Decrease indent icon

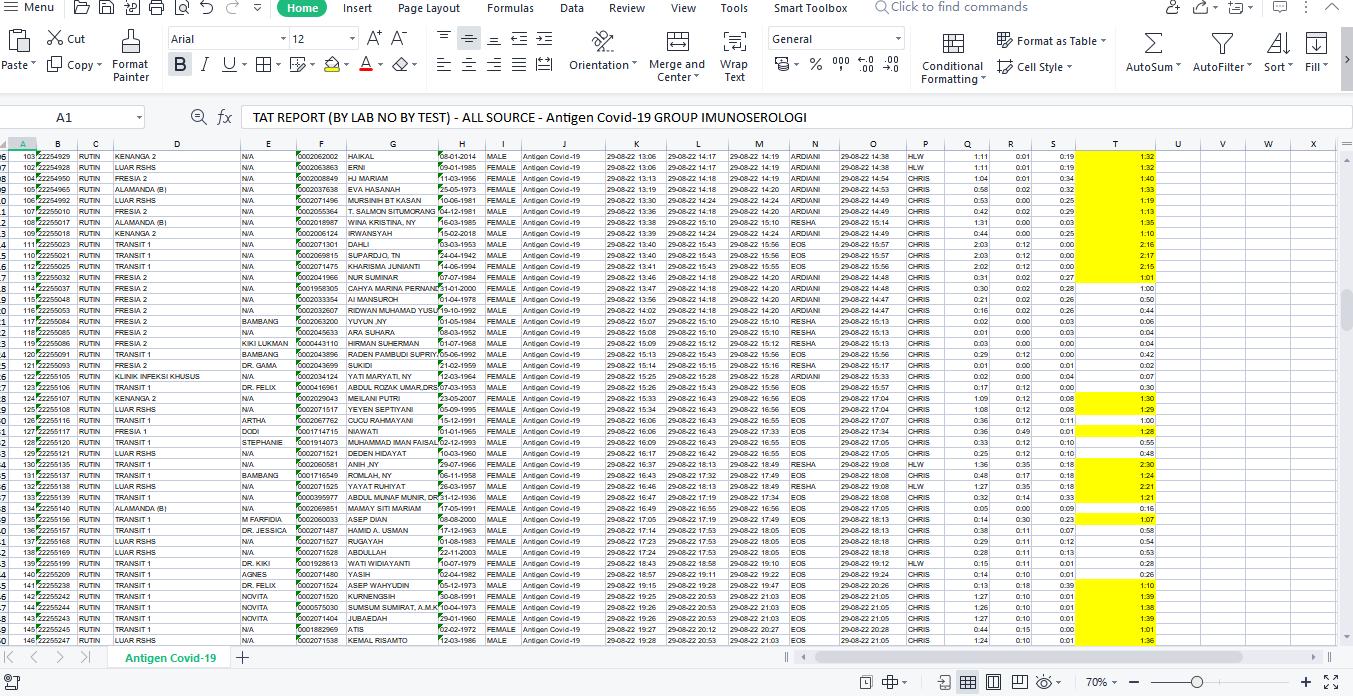[x=518, y=39]
